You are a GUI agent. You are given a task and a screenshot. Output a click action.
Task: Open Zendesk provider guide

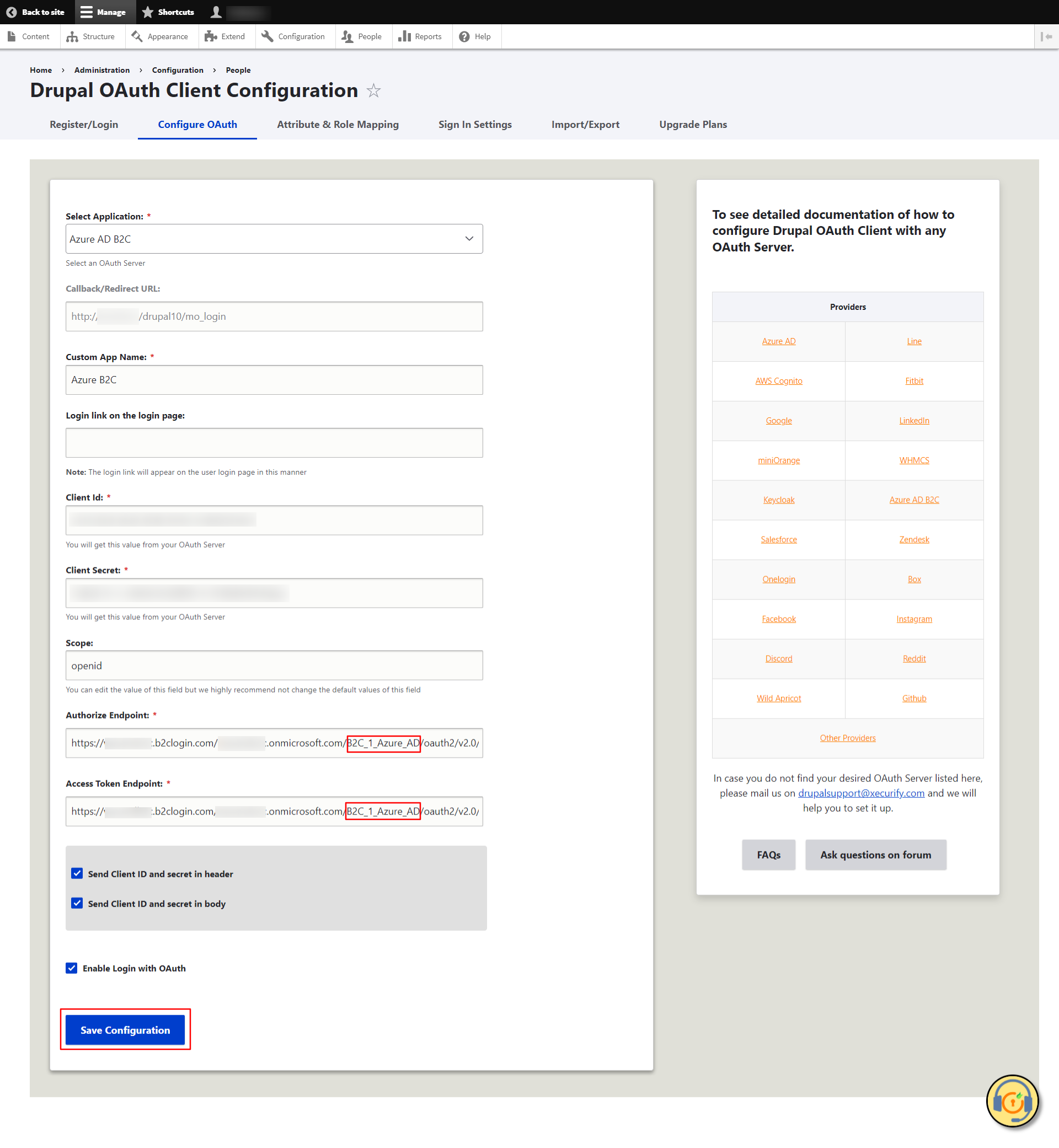click(x=914, y=540)
